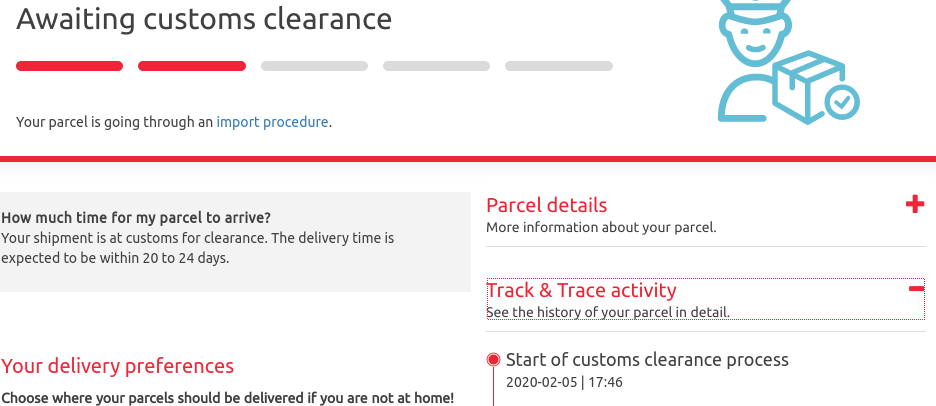Viewport: 936px width, 406px height.
Task: Click the checkmark badge on the box illustration
Action: [x=842, y=103]
